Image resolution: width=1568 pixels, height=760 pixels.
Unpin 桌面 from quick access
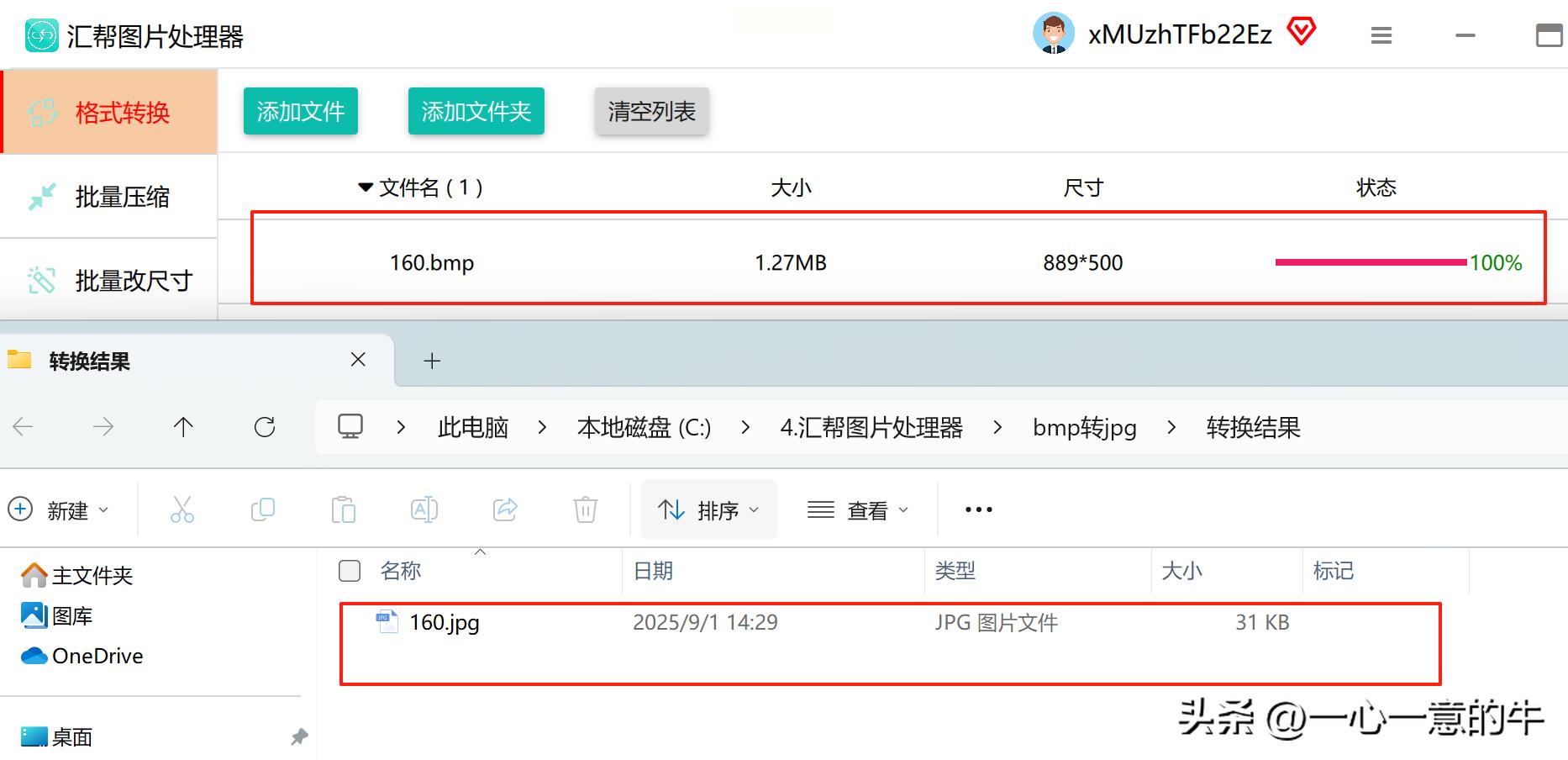coord(297,737)
